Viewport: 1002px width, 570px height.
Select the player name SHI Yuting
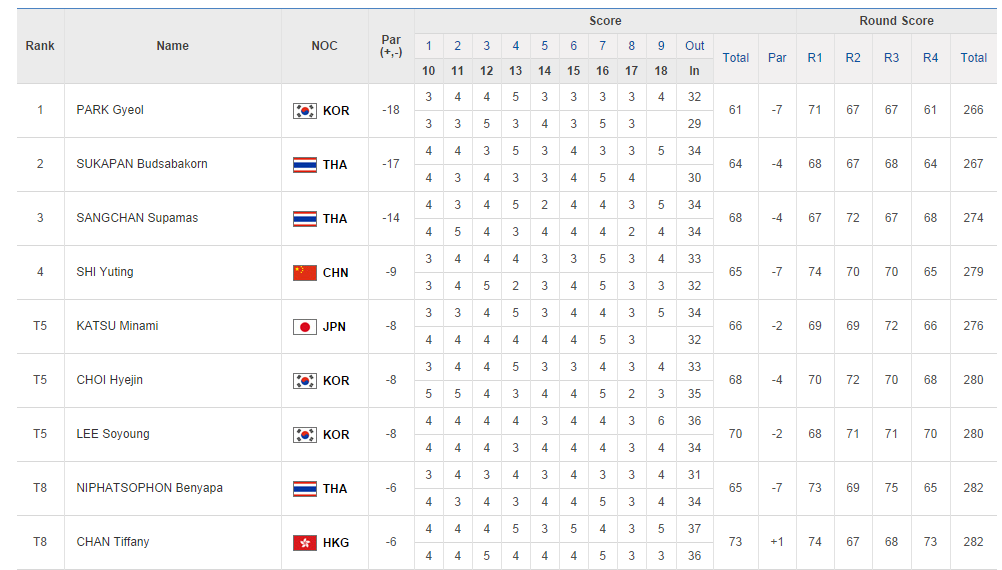tap(105, 272)
